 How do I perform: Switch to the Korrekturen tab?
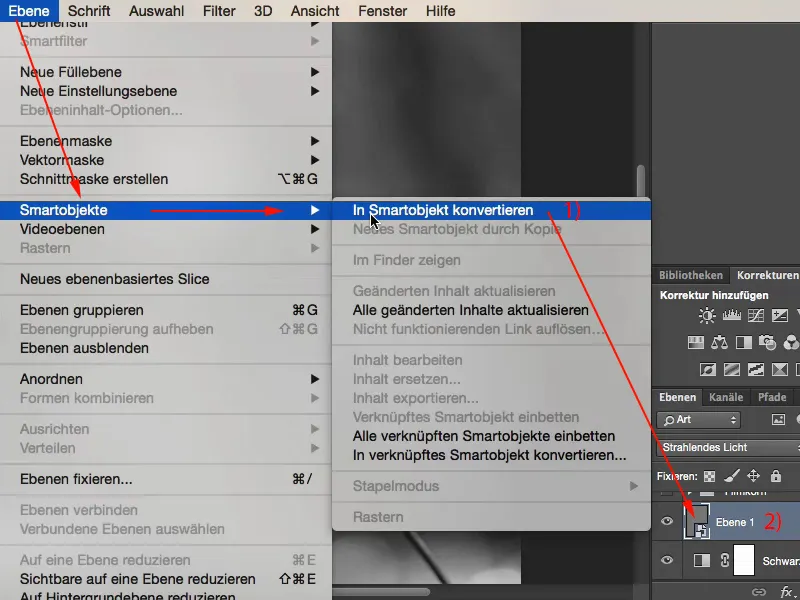coord(768,275)
